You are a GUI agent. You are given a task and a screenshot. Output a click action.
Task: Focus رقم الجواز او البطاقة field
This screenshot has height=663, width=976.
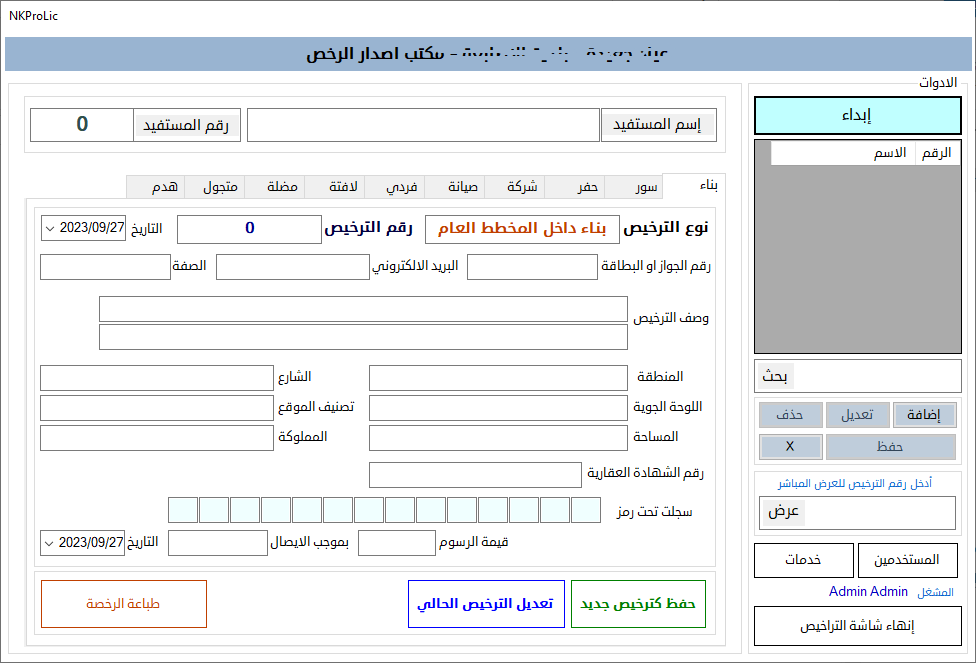(x=532, y=266)
